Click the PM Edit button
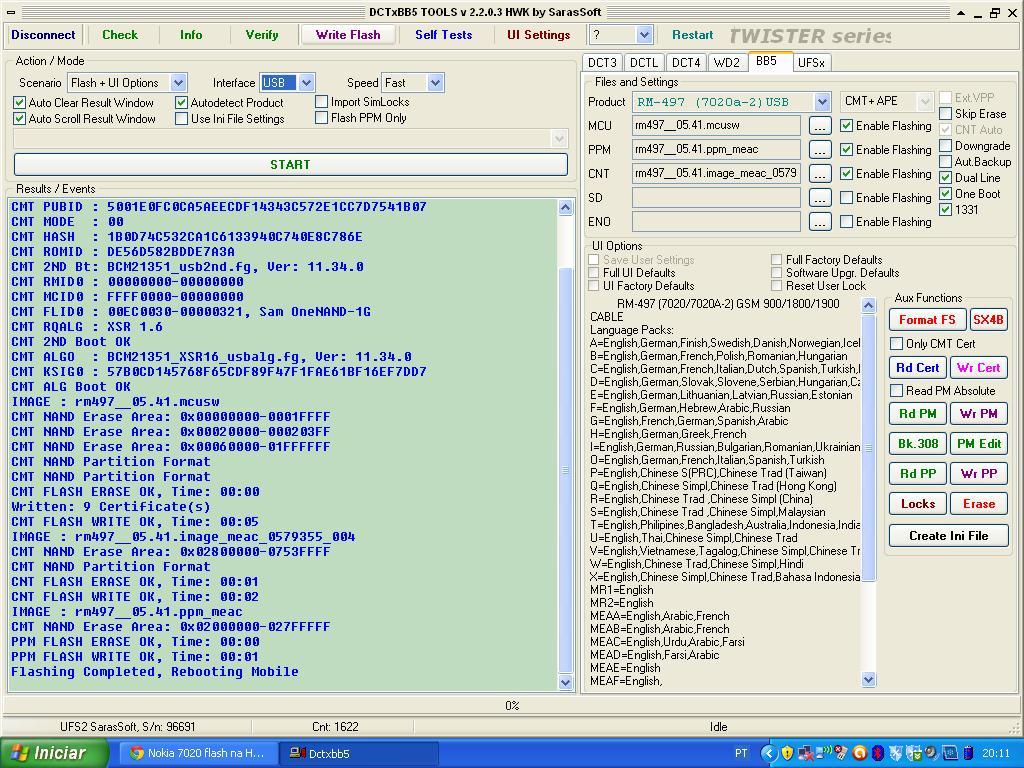The image size is (1024, 768). click(979, 444)
